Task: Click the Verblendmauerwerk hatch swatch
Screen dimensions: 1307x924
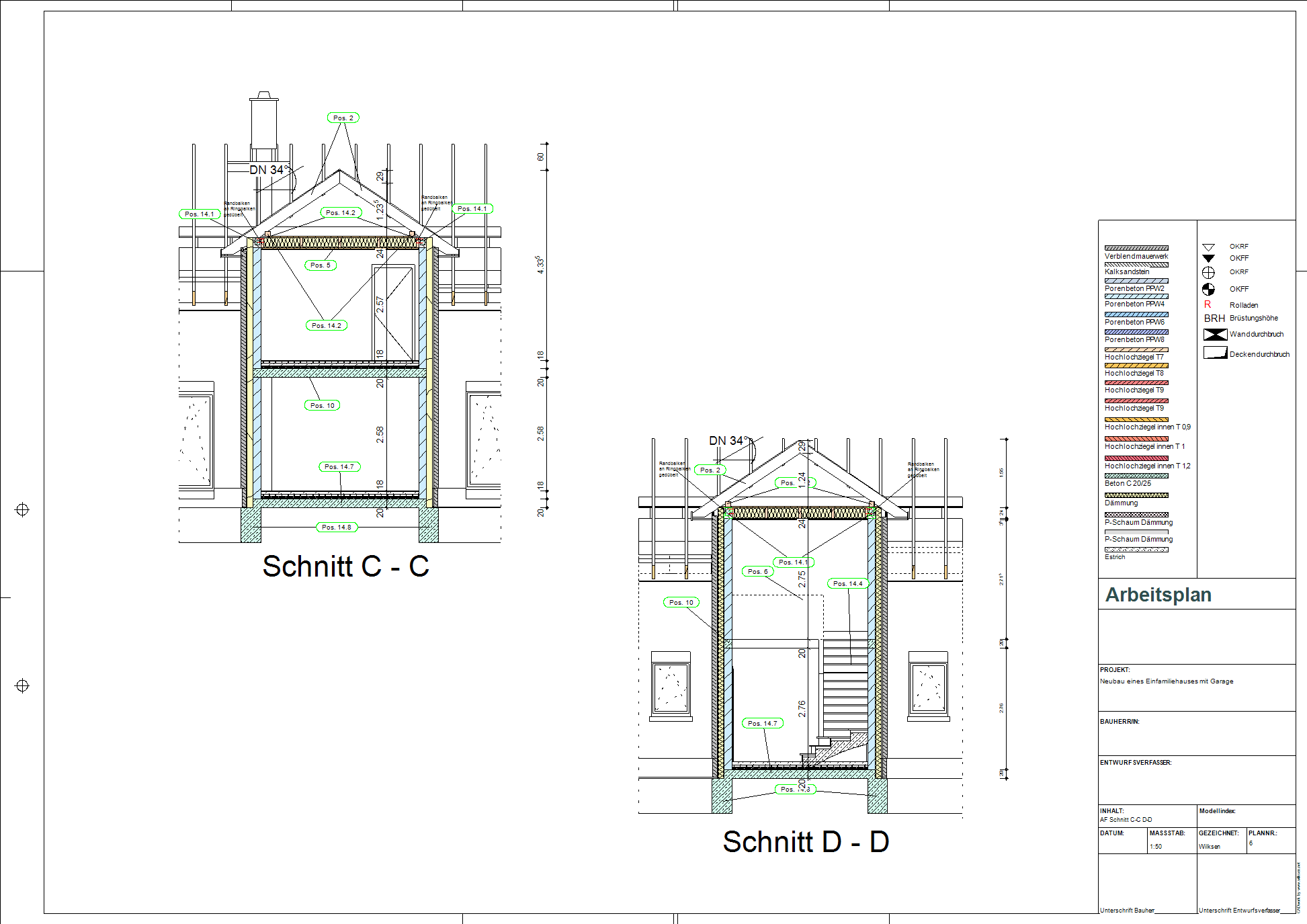Action: (x=1136, y=248)
